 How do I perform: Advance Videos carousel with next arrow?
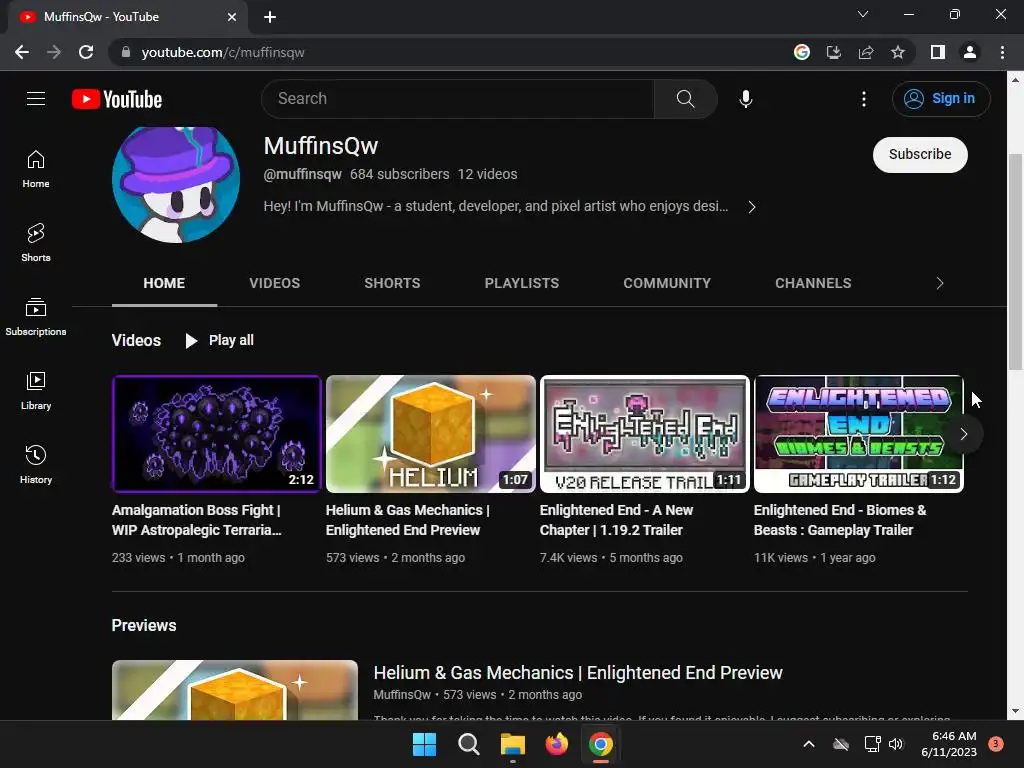[964, 434]
